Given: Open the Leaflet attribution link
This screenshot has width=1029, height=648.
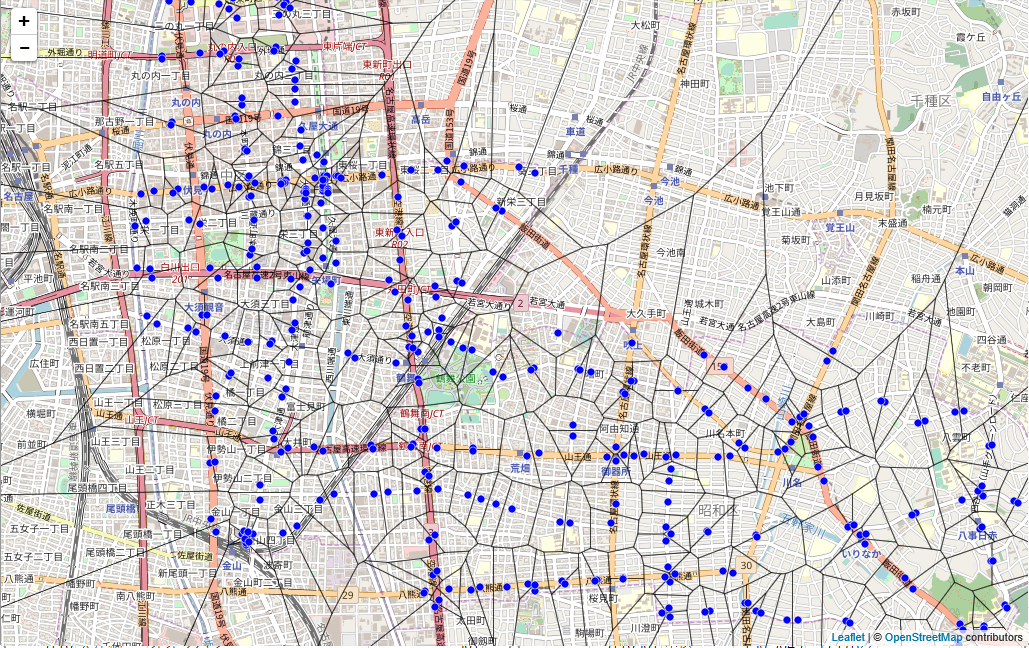Looking at the screenshot, I should pos(847,637).
